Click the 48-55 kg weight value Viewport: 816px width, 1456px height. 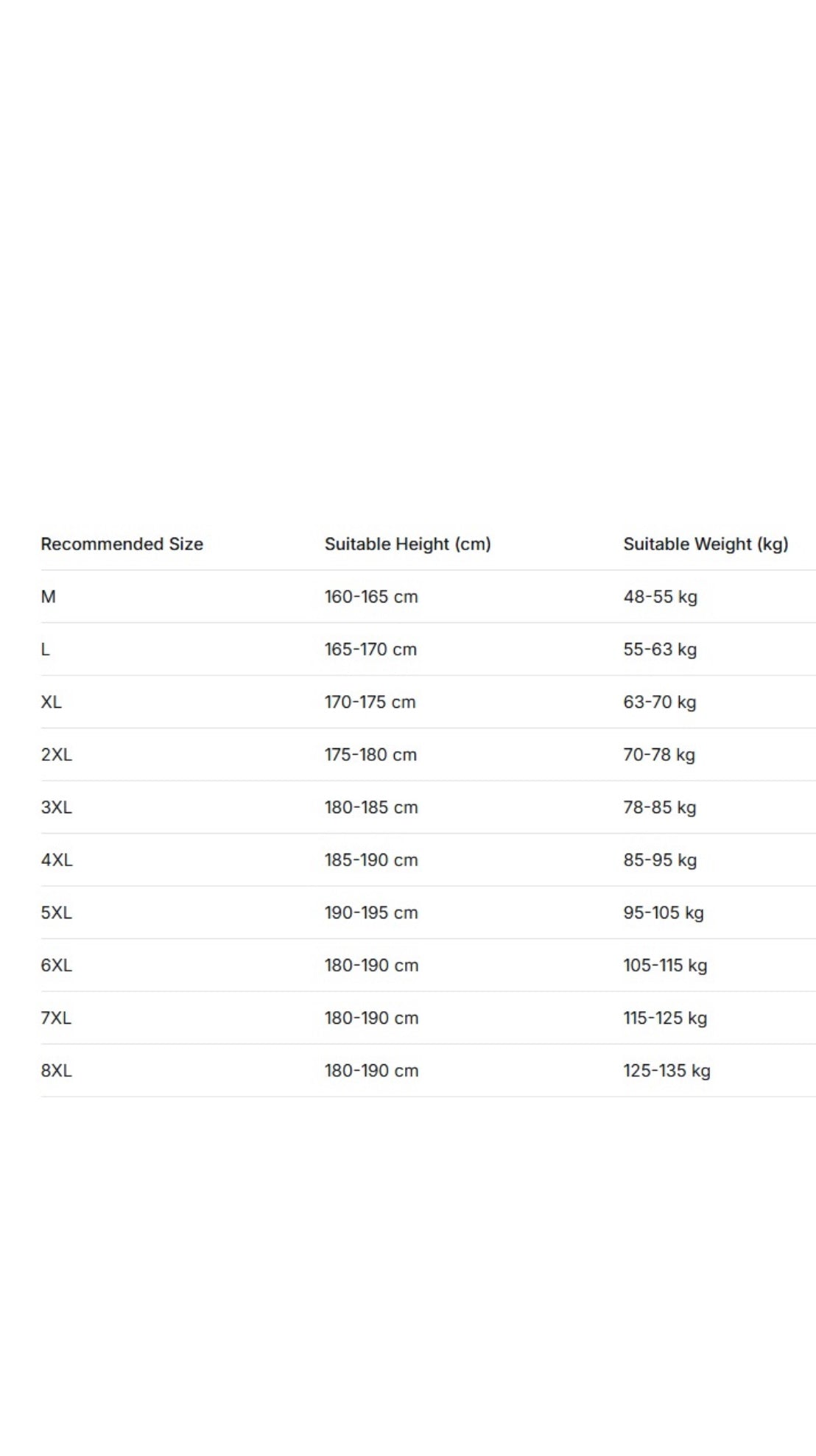(660, 597)
